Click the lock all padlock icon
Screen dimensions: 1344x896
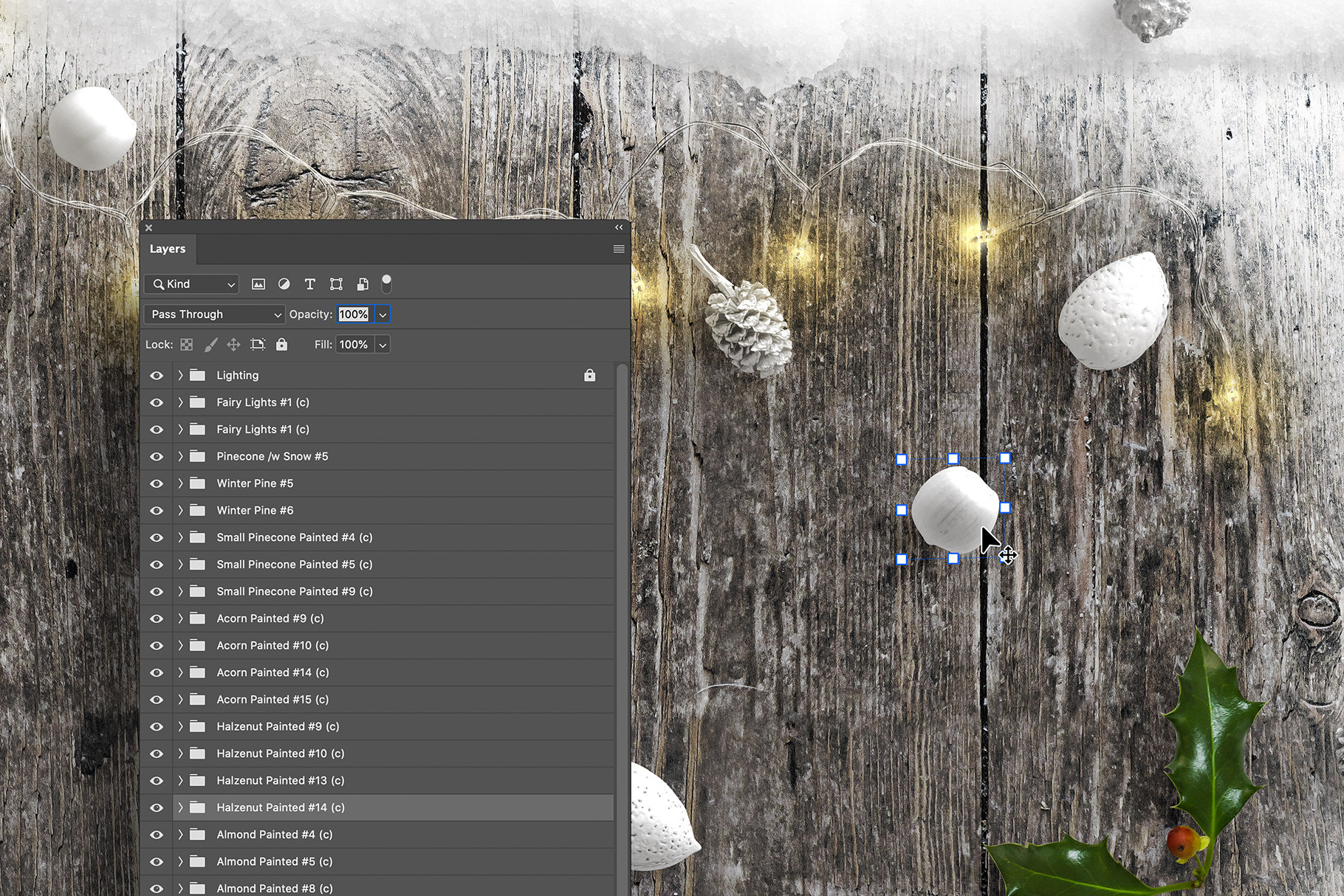point(281,345)
